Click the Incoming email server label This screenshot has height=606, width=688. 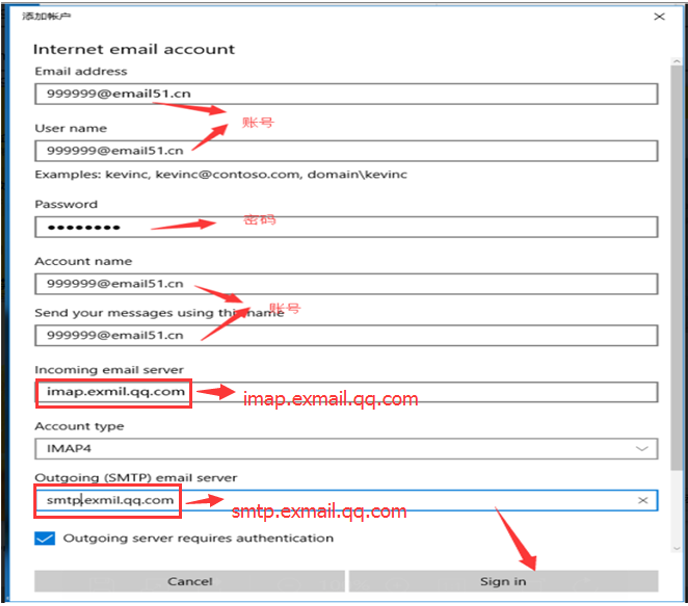click(109, 369)
